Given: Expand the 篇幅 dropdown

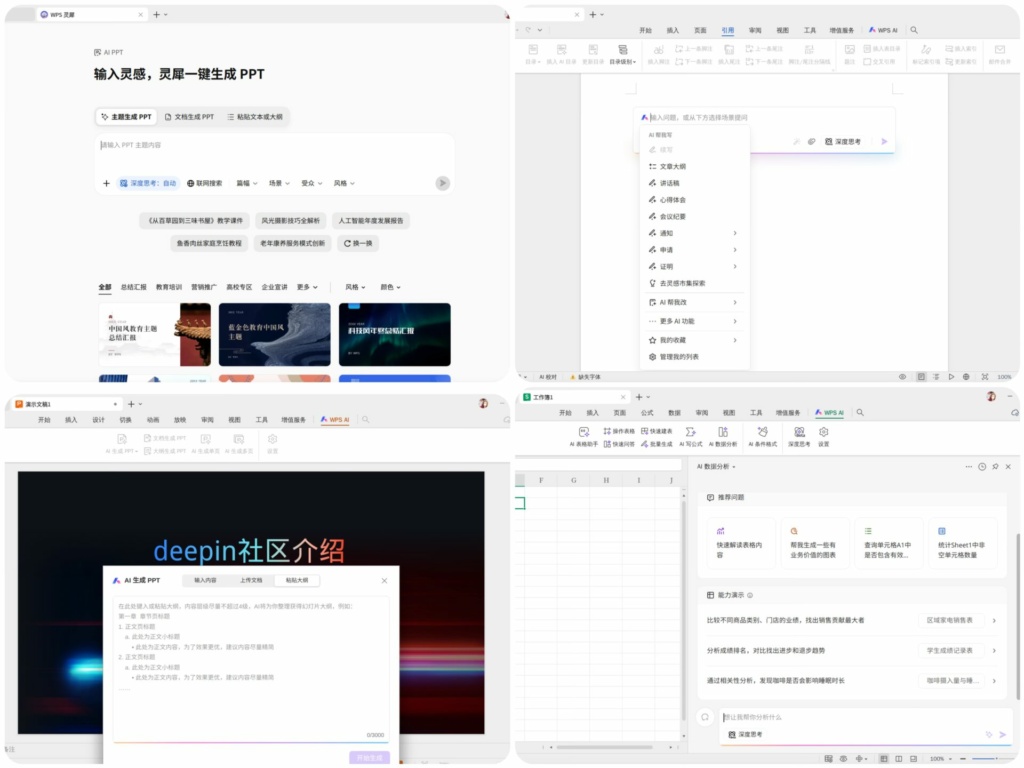Looking at the screenshot, I should click(x=247, y=183).
